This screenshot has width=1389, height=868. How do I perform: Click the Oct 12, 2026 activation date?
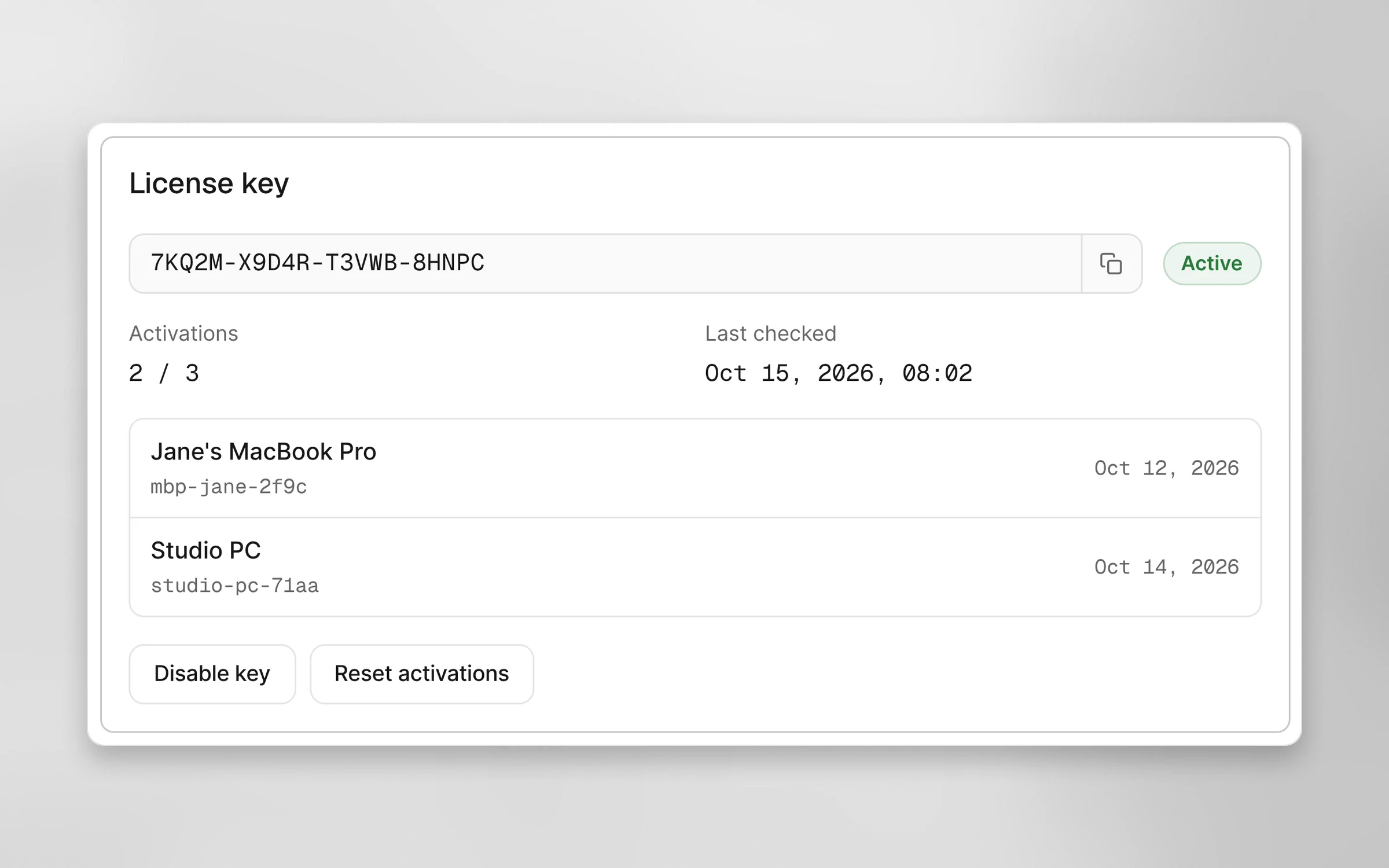click(1166, 468)
